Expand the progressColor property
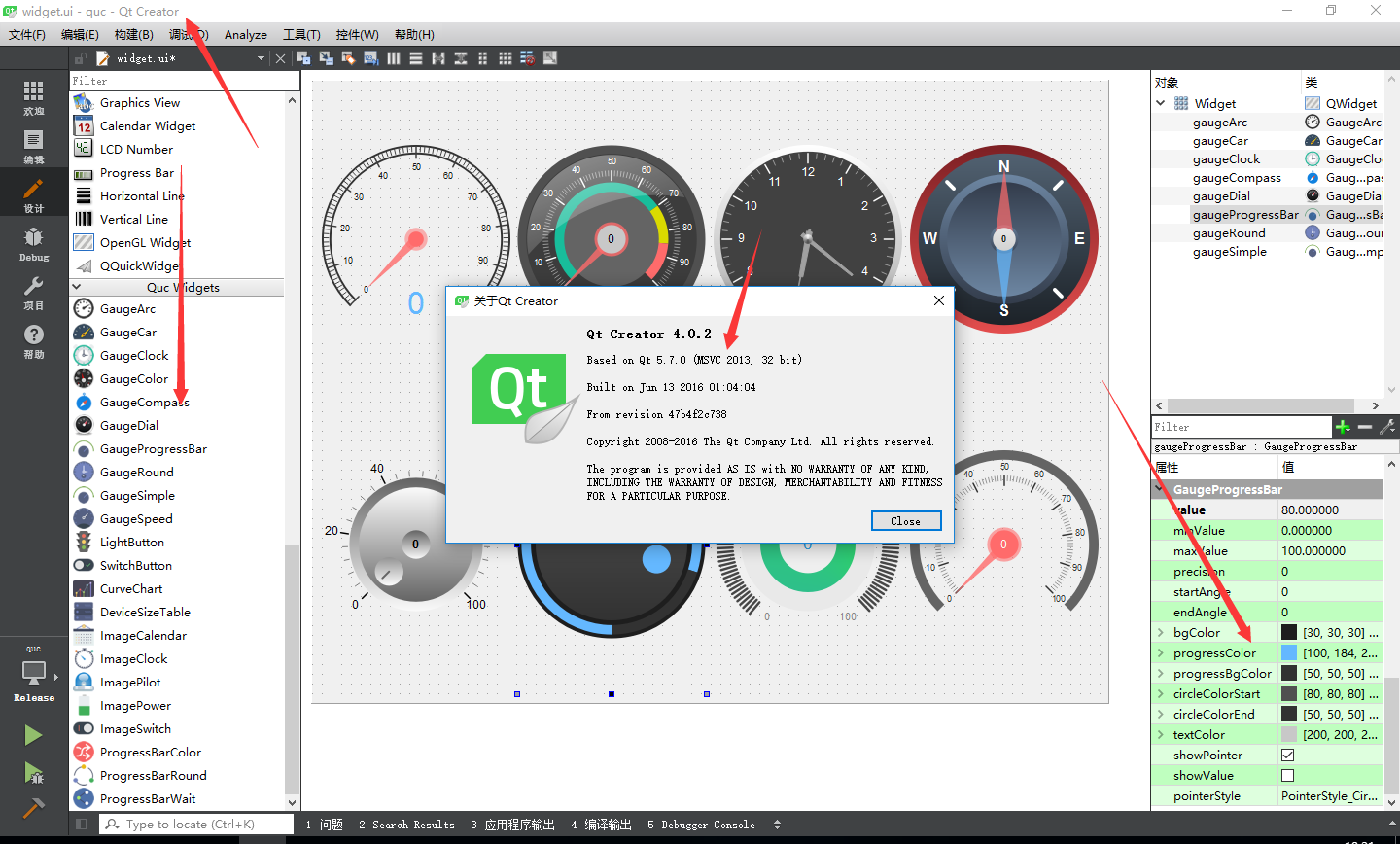This screenshot has width=1400, height=844. pos(1160,652)
